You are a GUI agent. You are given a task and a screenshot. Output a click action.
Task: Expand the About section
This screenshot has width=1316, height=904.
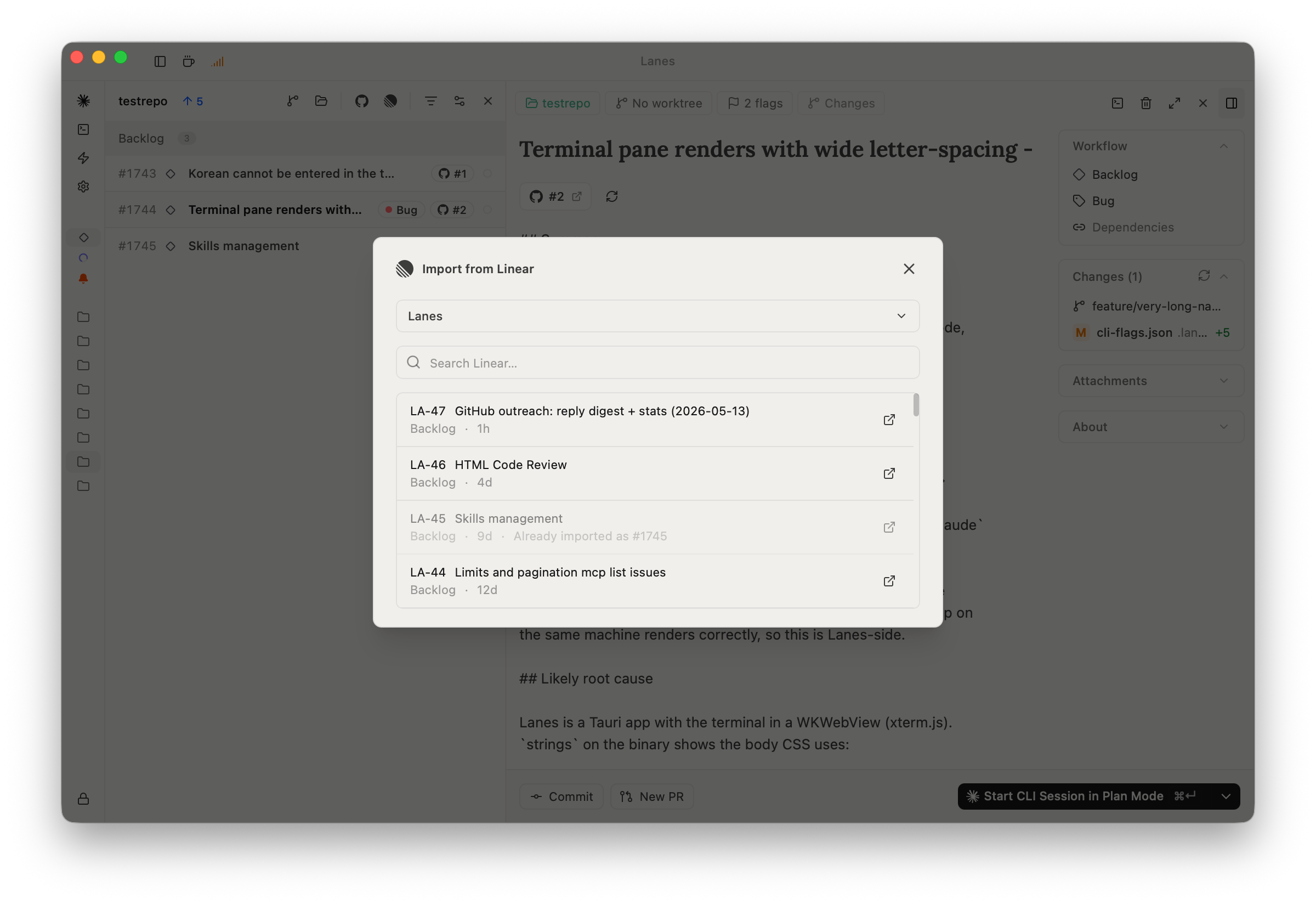[1150, 427]
